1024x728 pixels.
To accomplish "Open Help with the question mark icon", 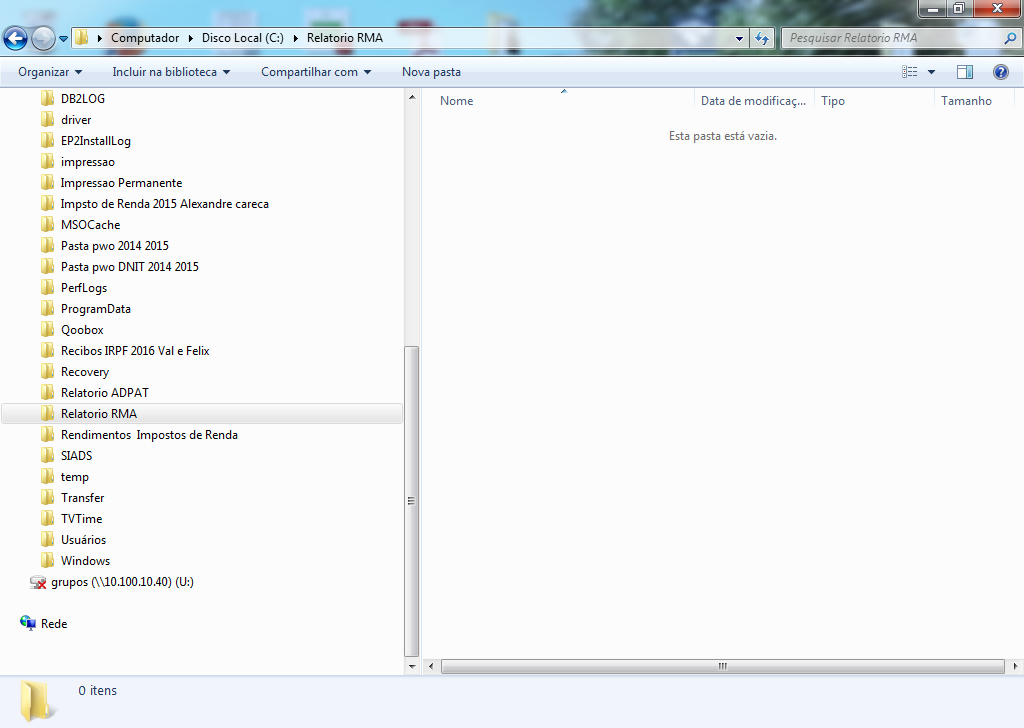I will click(x=1000, y=72).
